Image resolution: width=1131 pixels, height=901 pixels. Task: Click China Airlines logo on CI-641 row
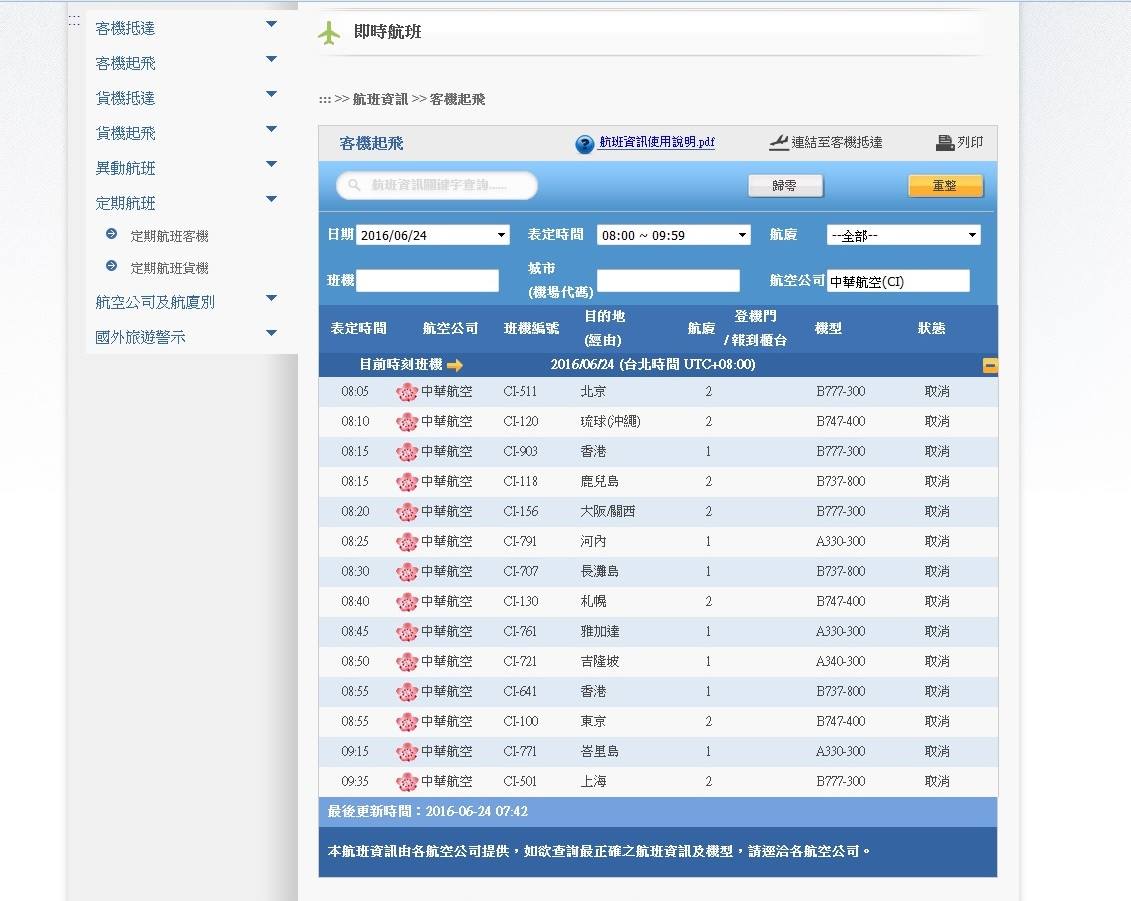coord(407,692)
